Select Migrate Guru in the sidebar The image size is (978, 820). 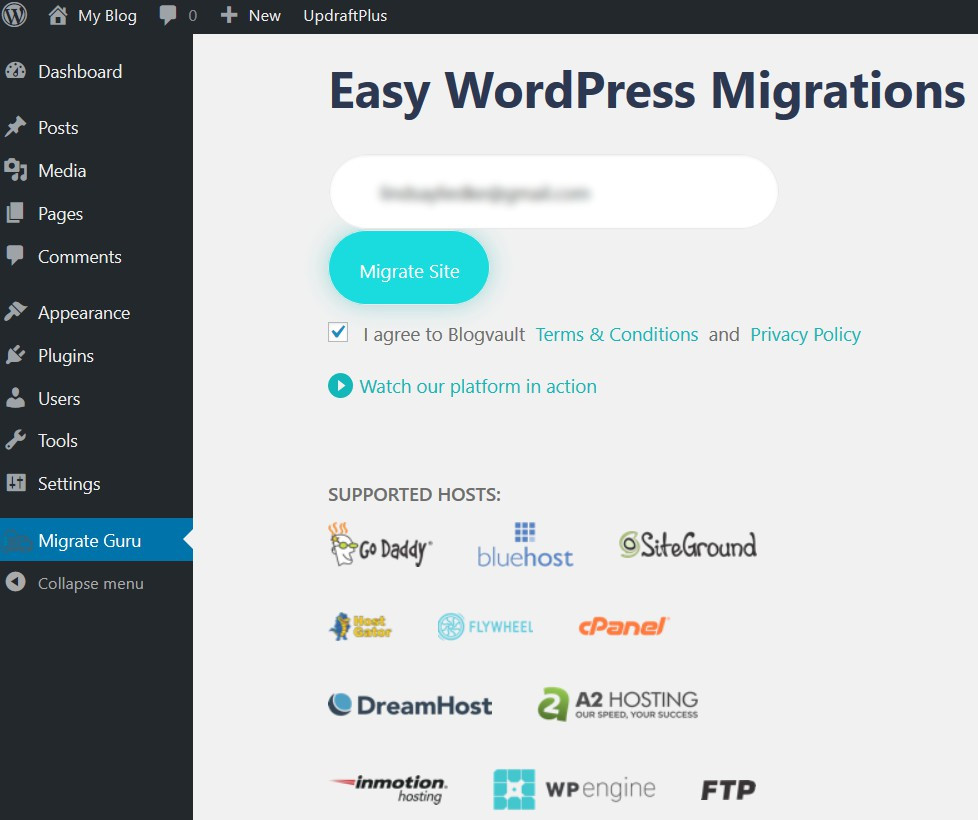(96, 540)
